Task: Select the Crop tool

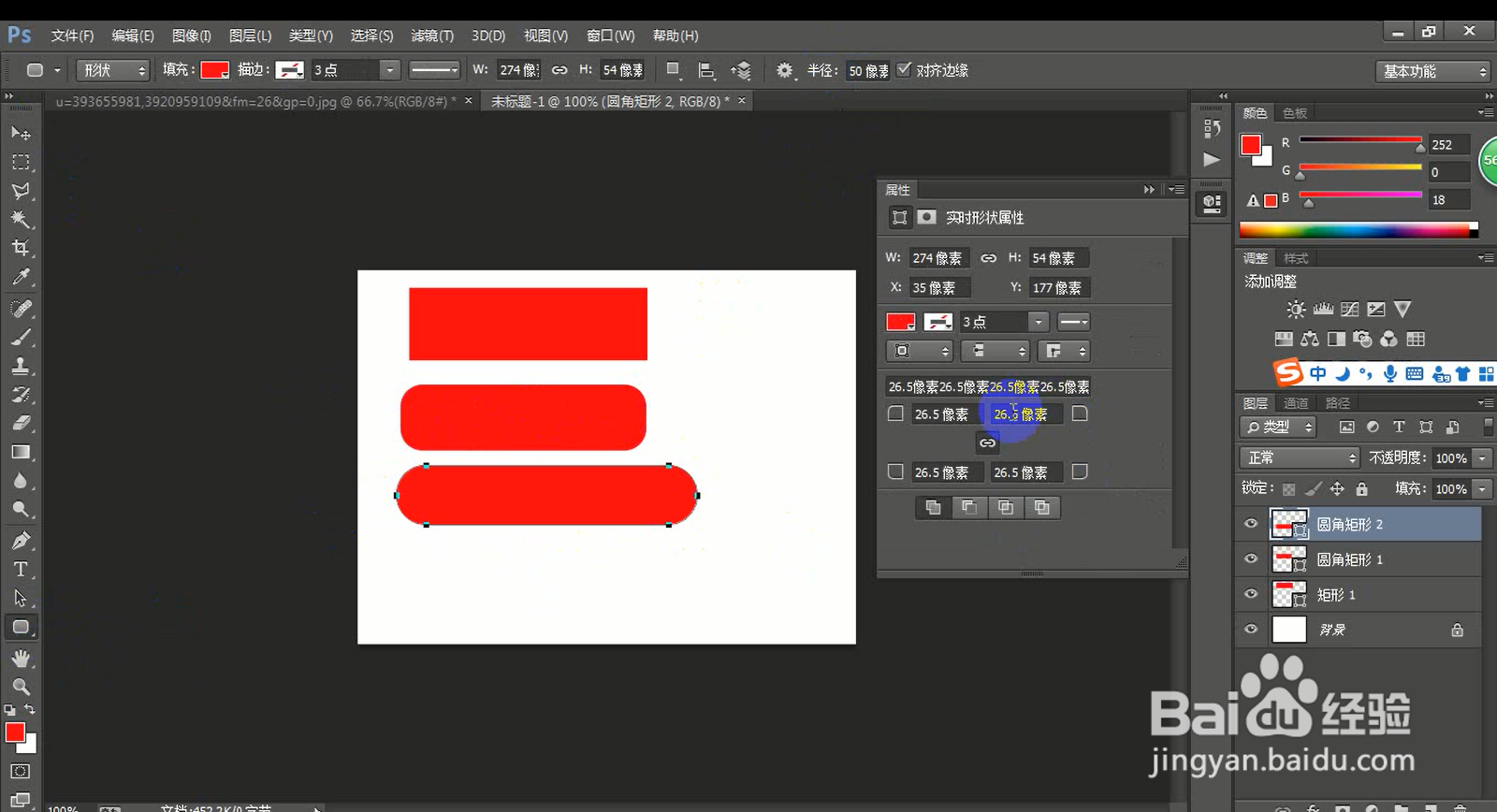Action: (21, 248)
